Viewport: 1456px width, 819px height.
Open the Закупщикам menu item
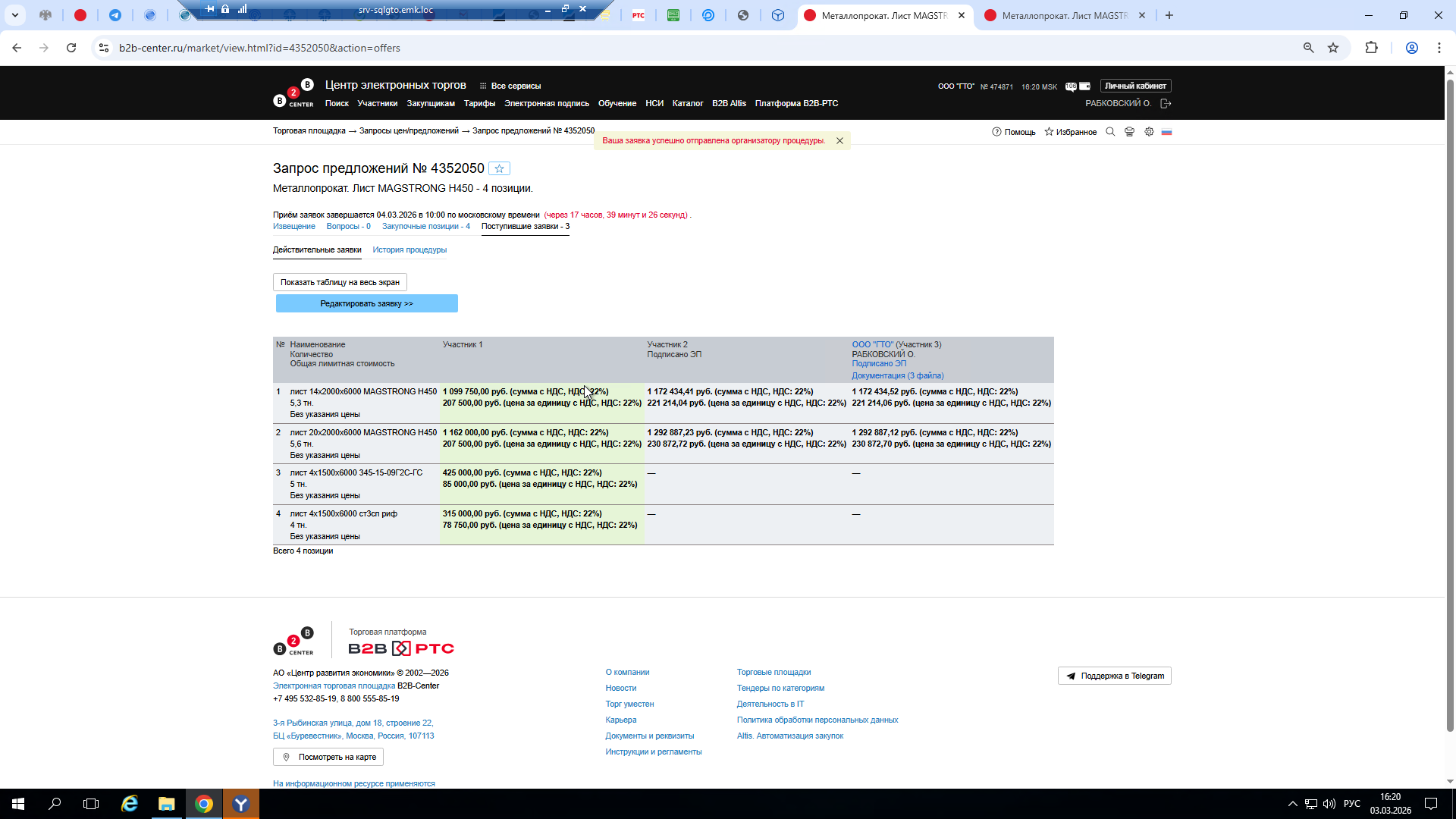click(430, 104)
